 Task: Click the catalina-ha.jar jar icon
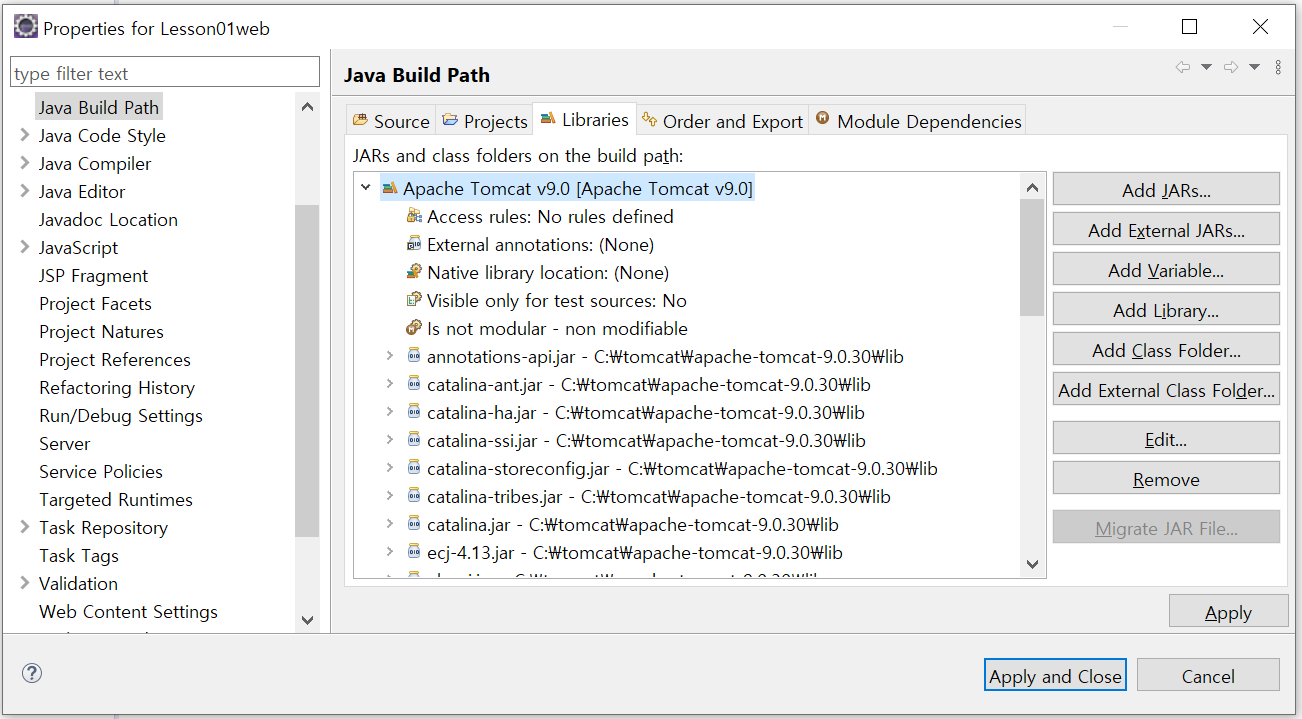coord(414,412)
